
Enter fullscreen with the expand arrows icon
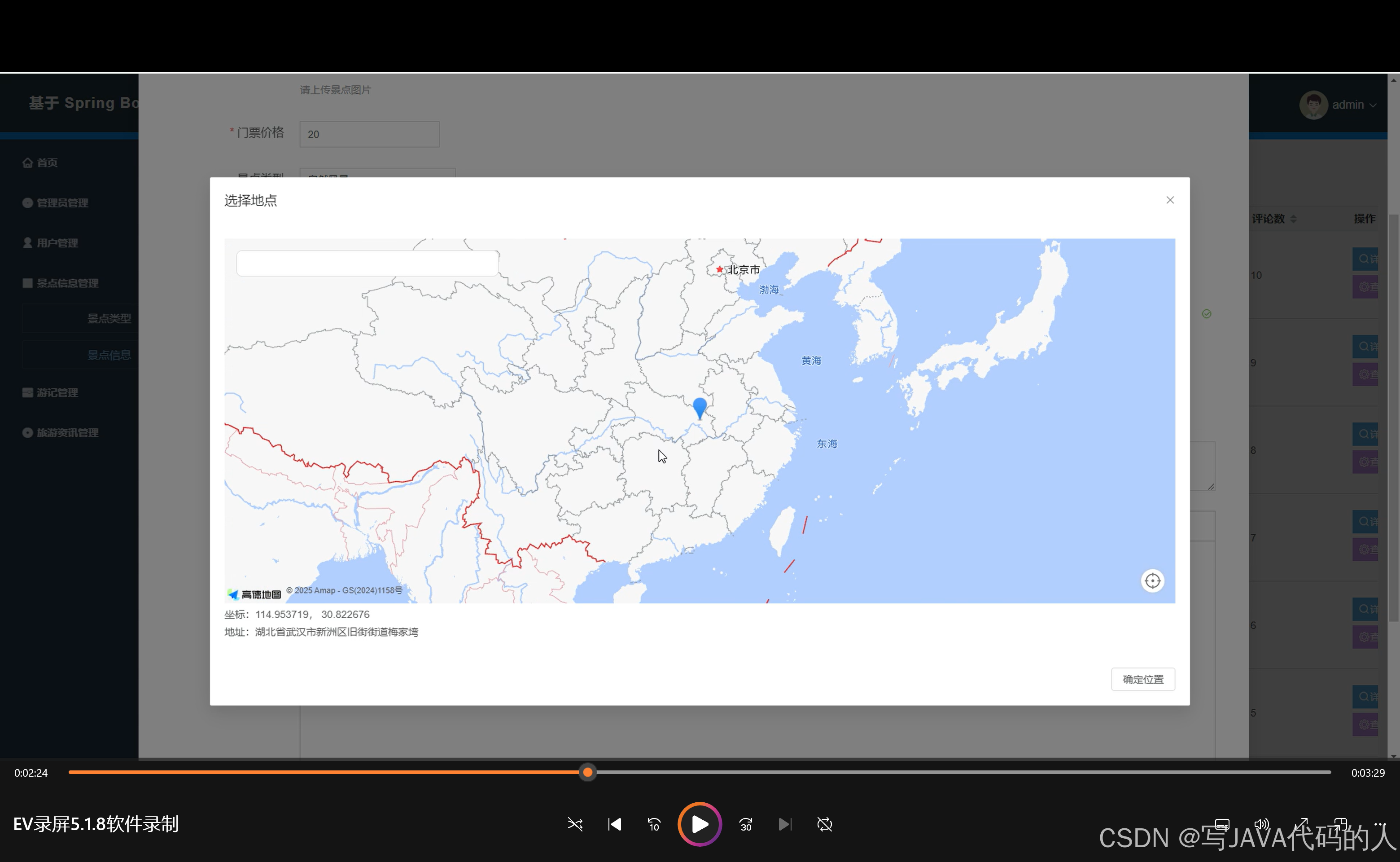click(1301, 824)
